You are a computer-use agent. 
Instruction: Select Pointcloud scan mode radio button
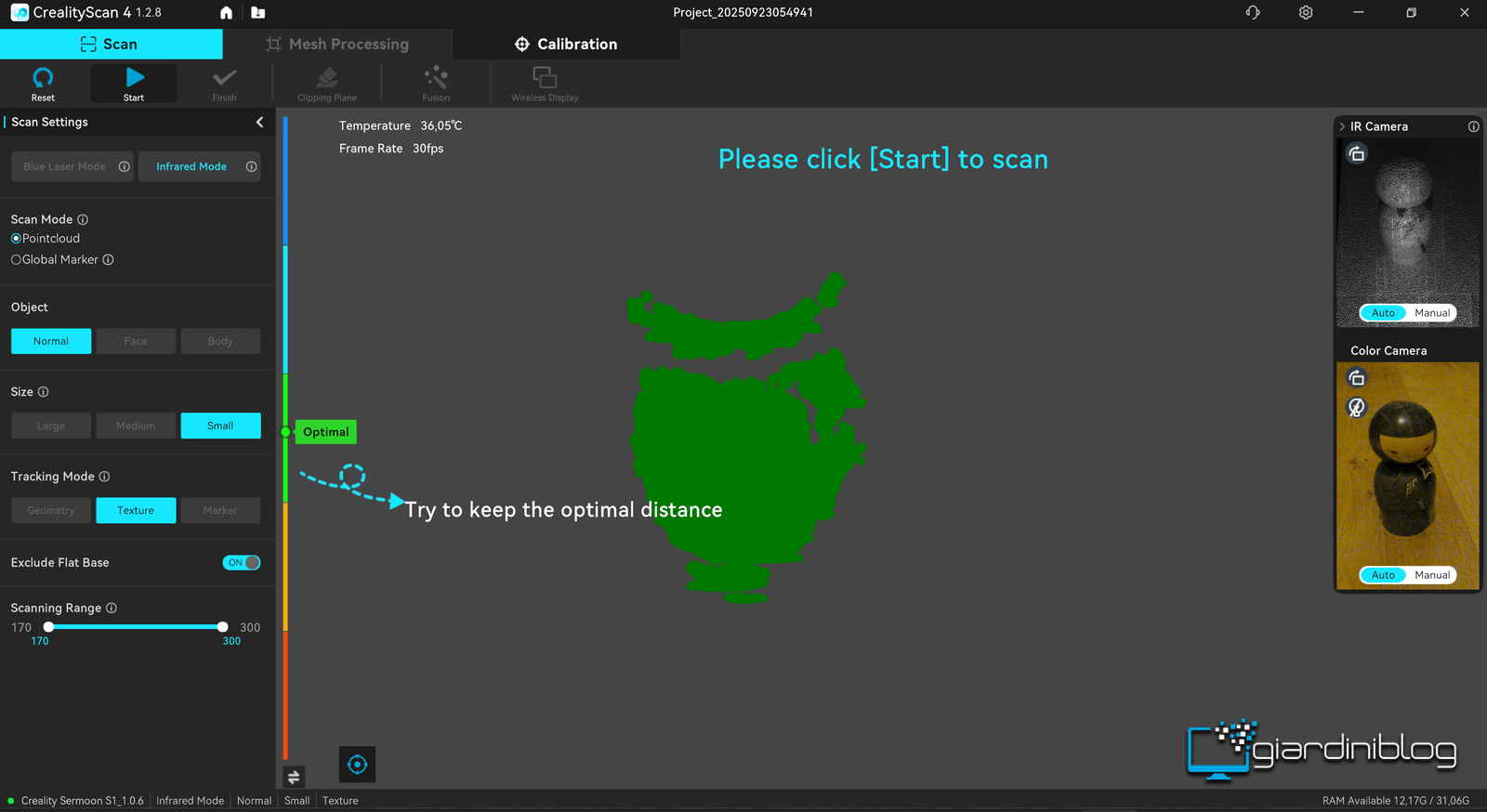(x=16, y=239)
